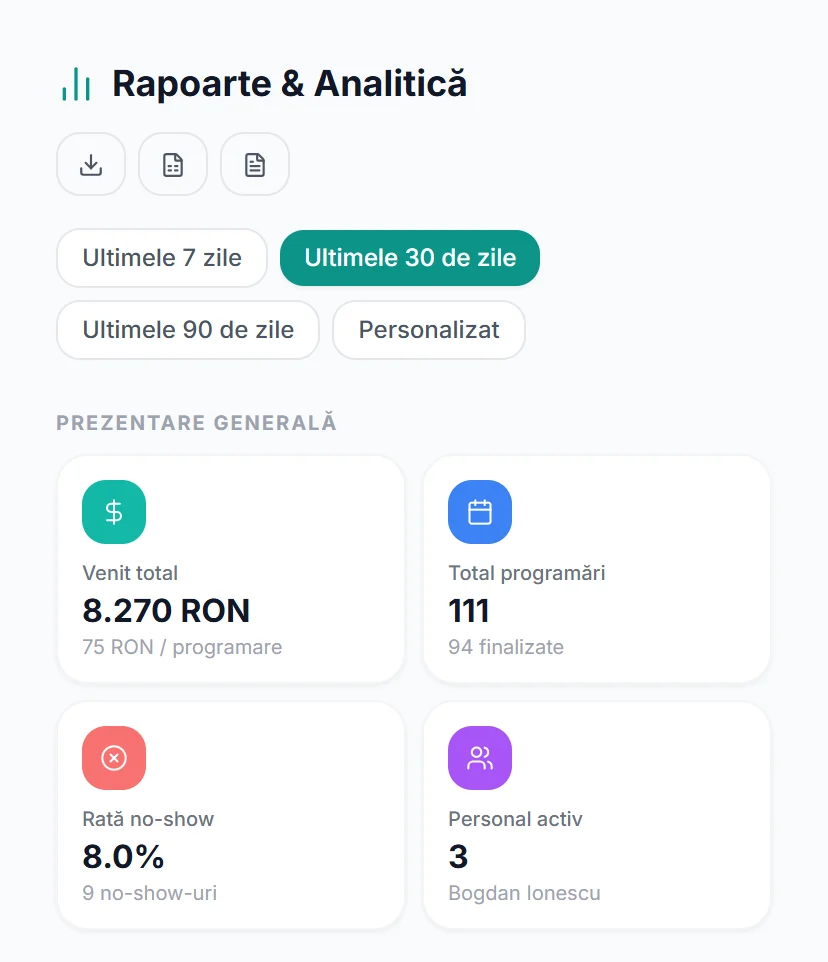The image size is (828, 962).
Task: Click the Rapoarte & Analitică heading
Action: tap(289, 83)
